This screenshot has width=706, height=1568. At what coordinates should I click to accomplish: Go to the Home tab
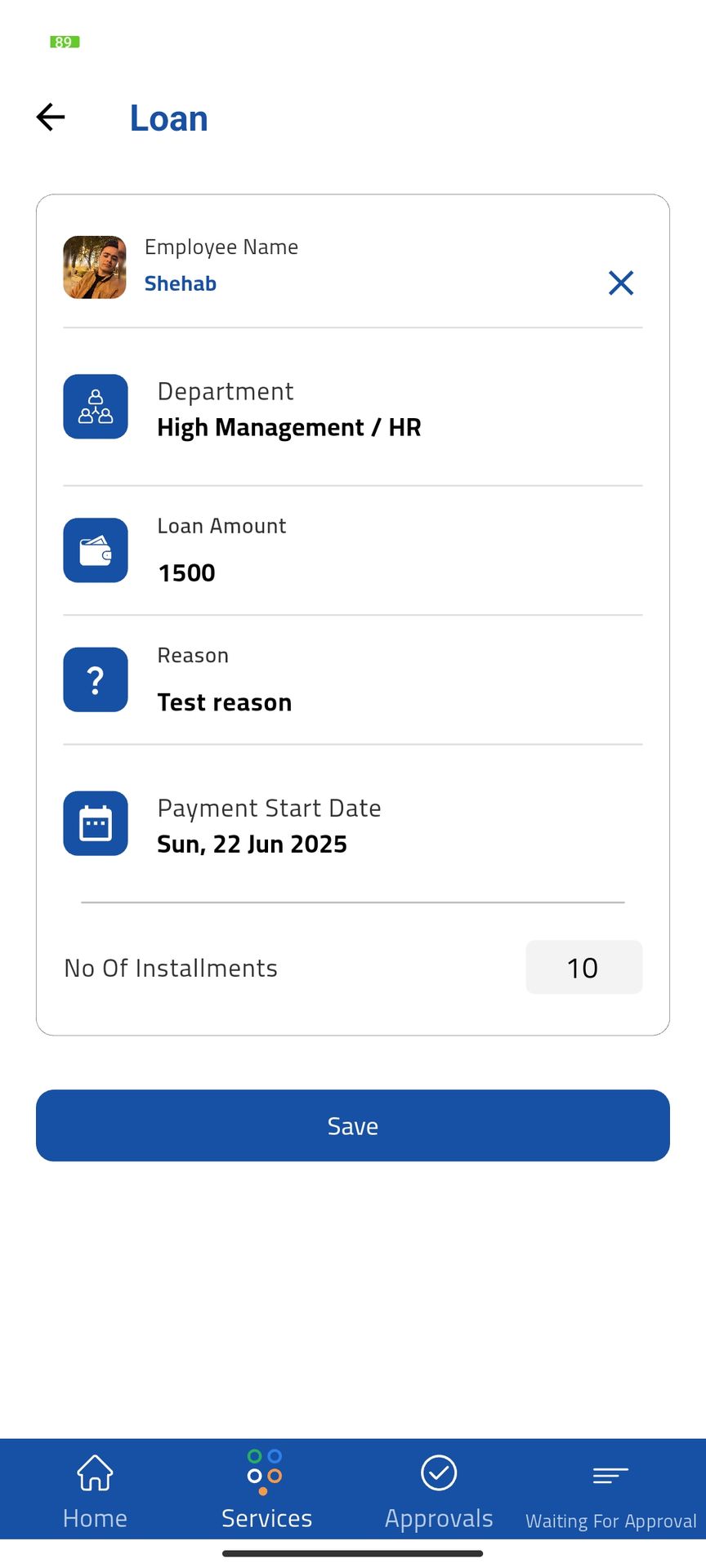(95, 1490)
